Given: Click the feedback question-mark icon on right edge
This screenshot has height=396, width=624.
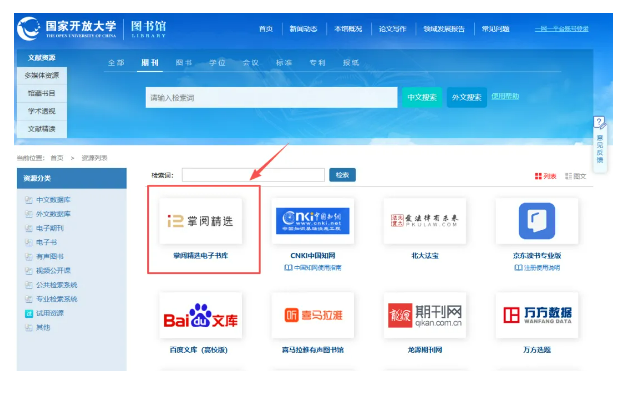Looking at the screenshot, I should pos(600,123).
